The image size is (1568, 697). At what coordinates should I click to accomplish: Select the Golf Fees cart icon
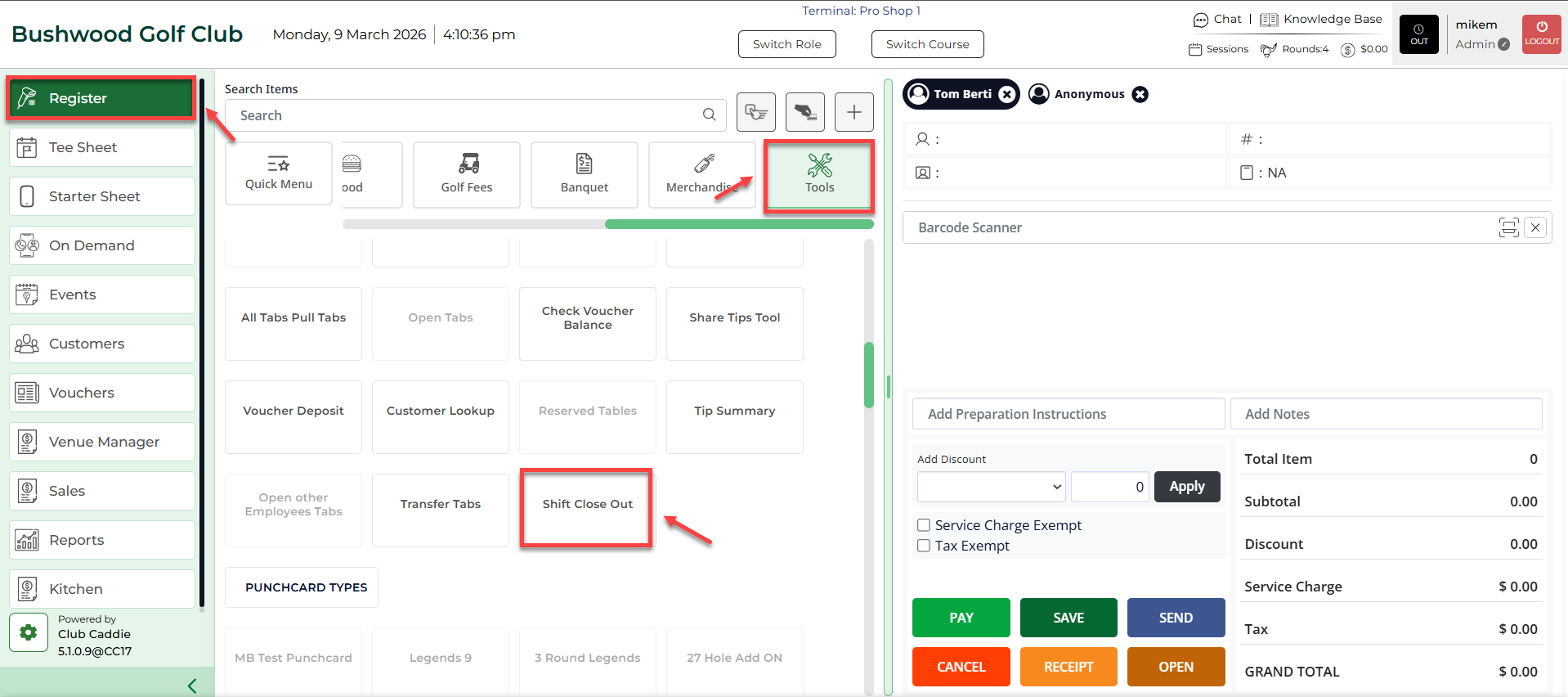coord(468,164)
